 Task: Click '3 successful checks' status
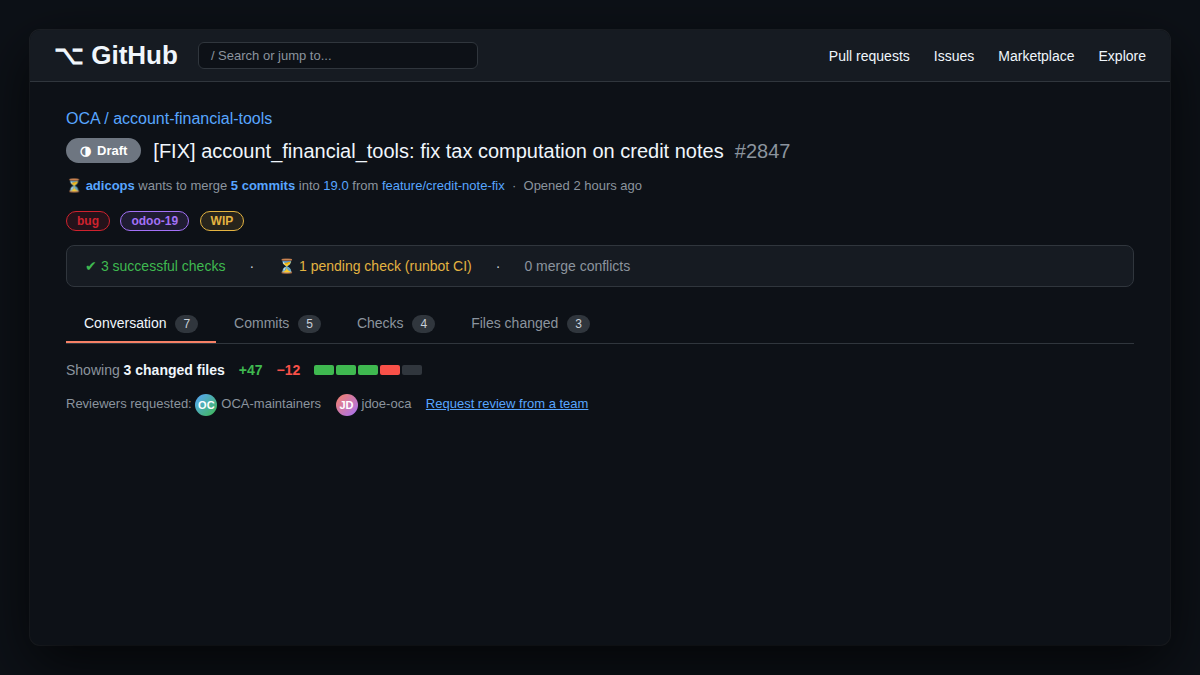coord(155,266)
